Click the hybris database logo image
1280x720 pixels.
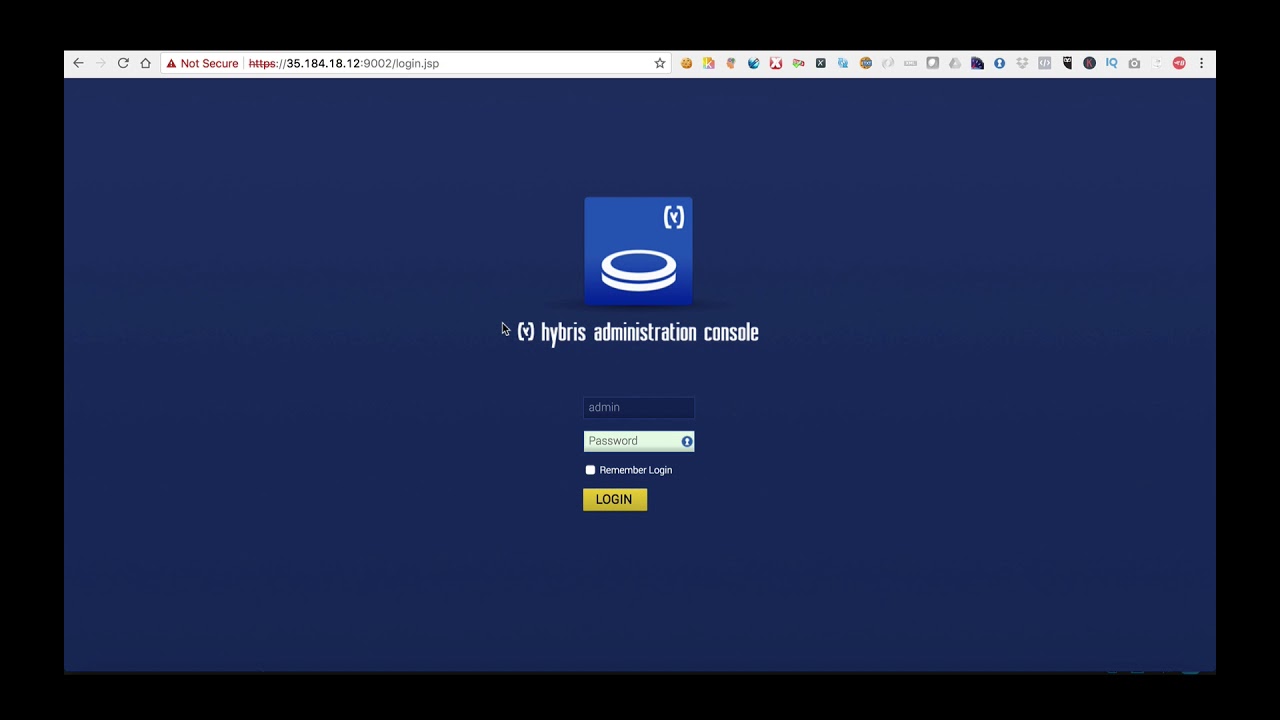tap(638, 251)
